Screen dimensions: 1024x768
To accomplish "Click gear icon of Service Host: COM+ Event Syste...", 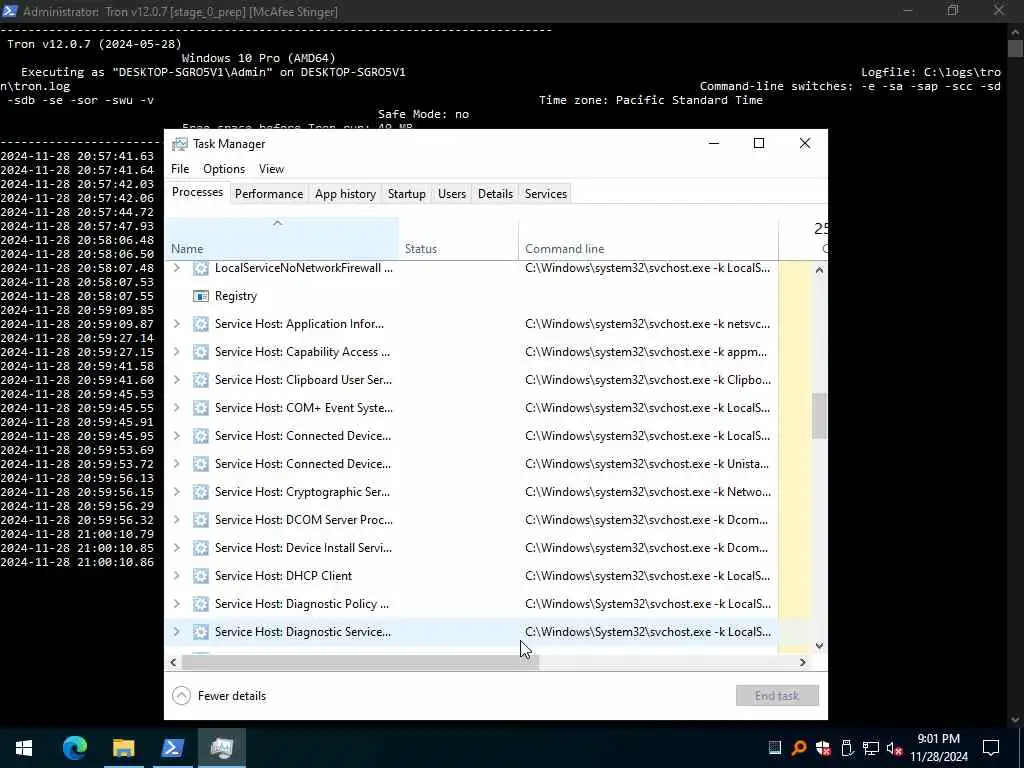I will 200,408.
